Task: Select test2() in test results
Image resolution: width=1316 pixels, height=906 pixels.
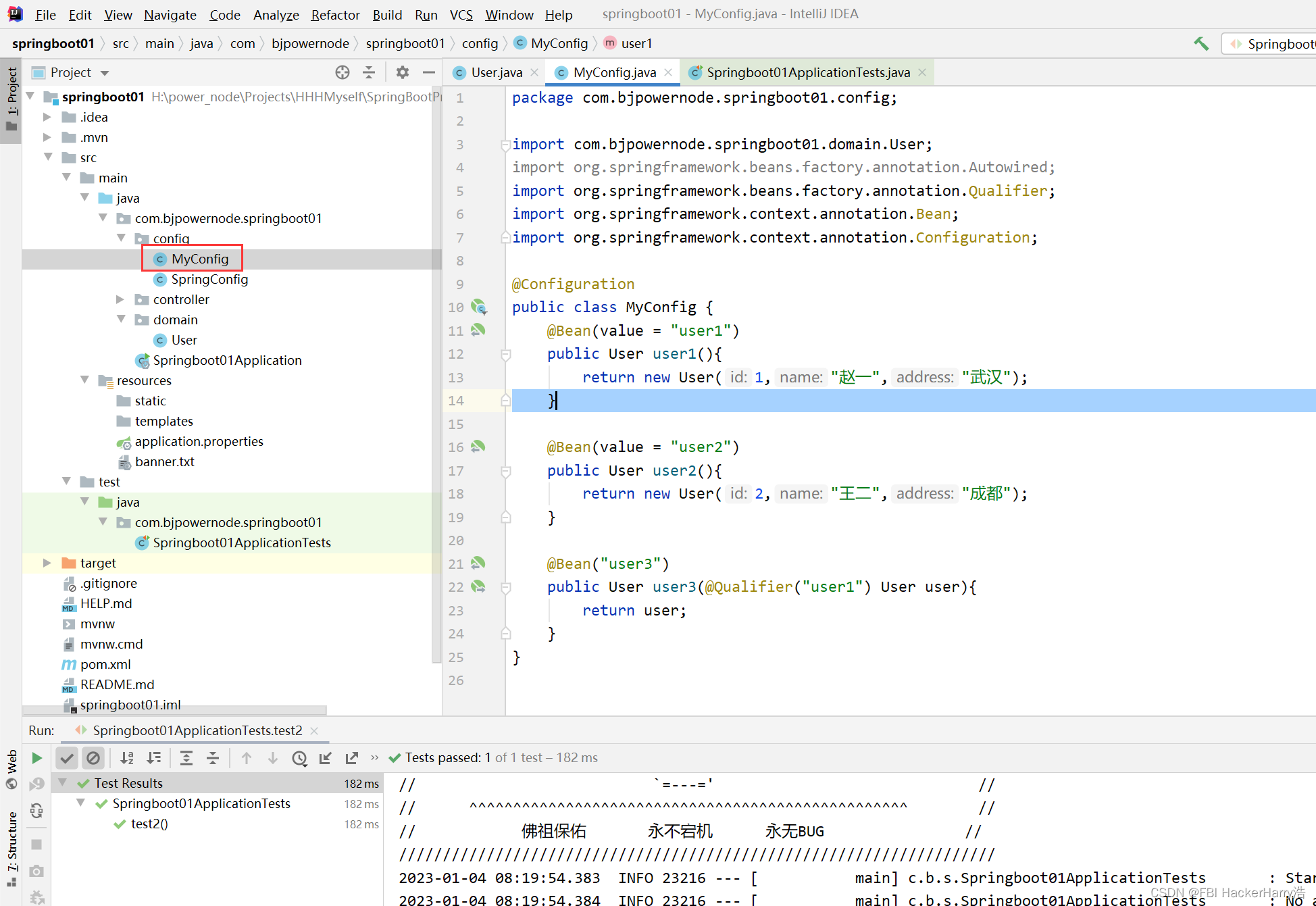Action: click(x=149, y=824)
